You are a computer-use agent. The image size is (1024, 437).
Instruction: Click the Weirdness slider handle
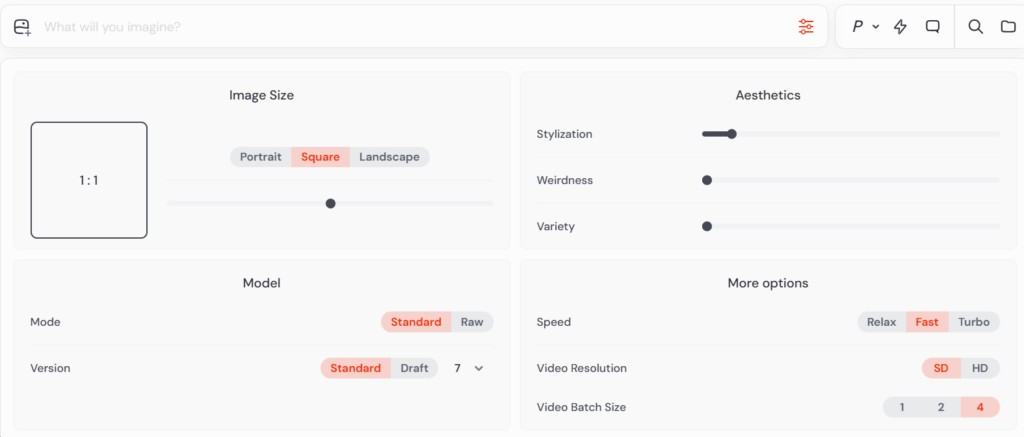(707, 180)
